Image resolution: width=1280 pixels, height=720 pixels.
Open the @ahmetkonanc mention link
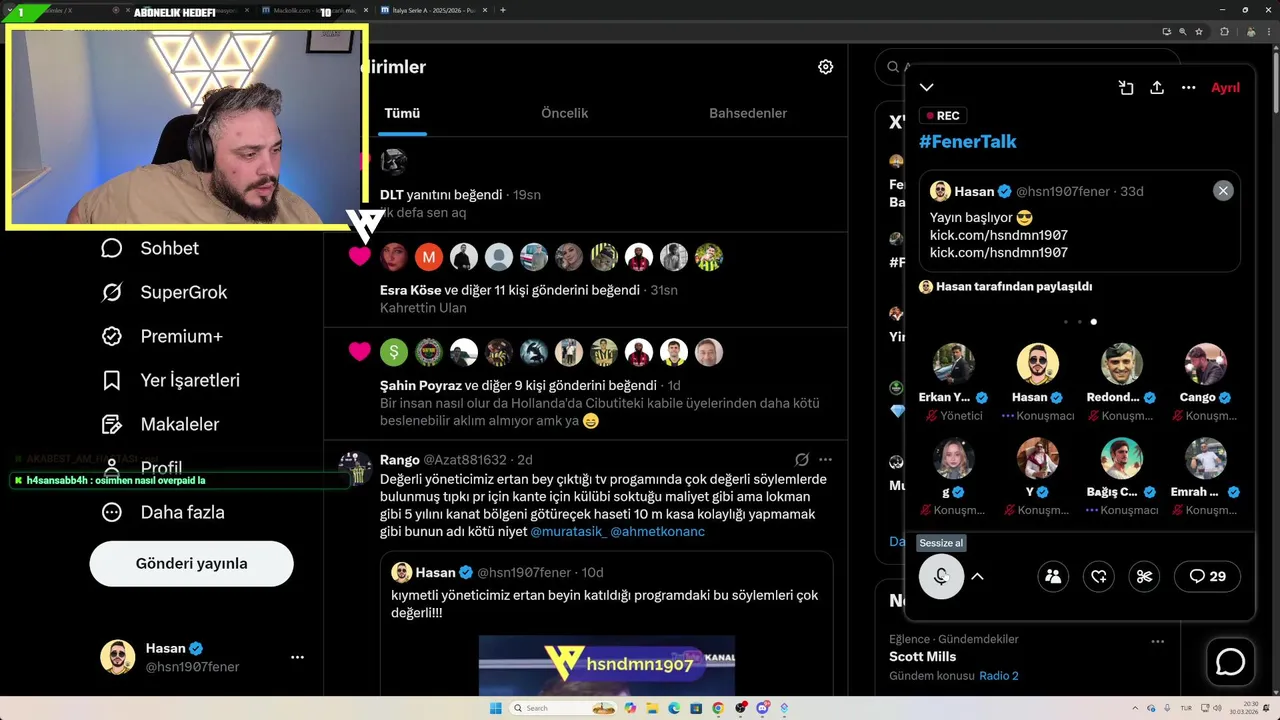tap(658, 532)
